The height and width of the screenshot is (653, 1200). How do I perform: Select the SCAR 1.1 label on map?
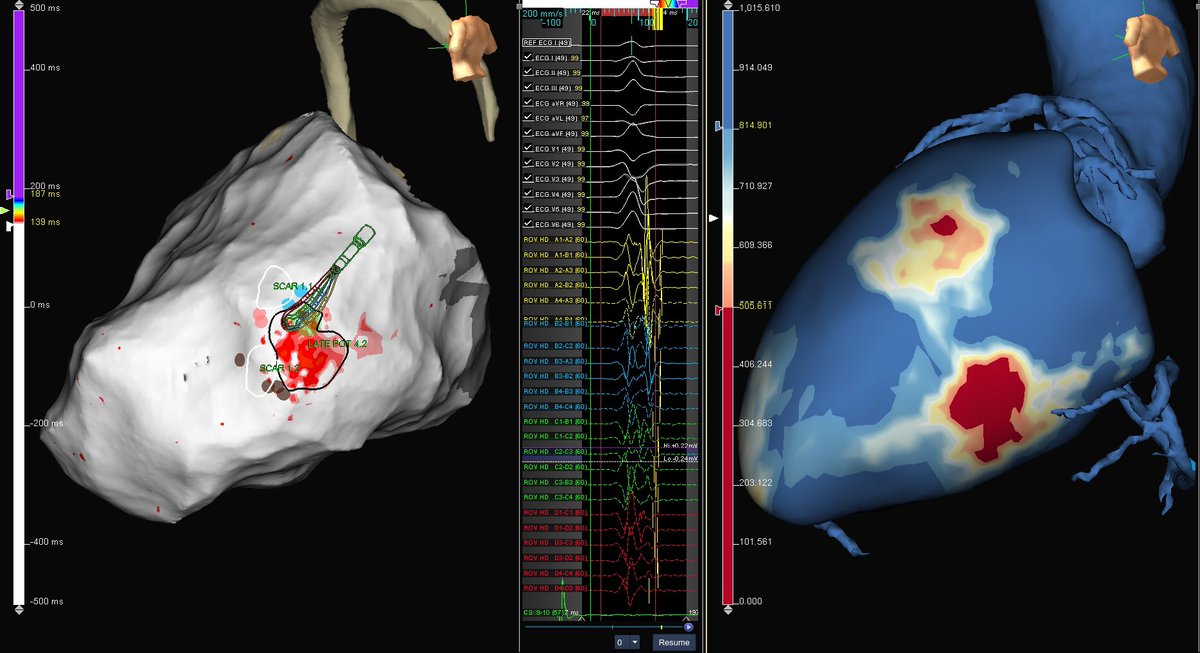(x=293, y=286)
